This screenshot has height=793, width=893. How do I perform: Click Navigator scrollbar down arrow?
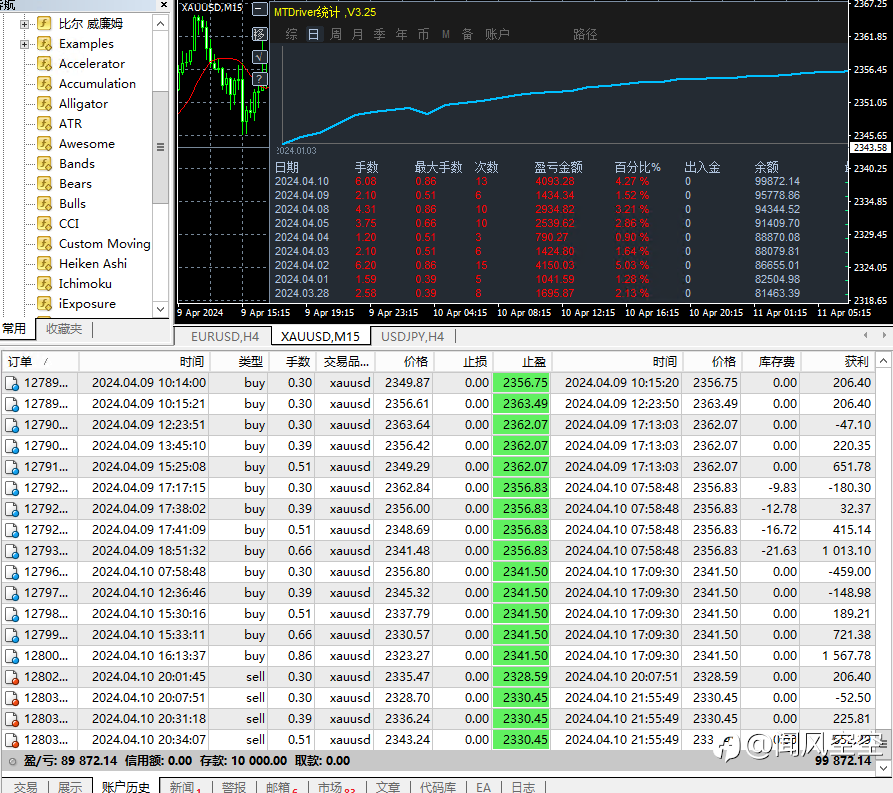[x=161, y=309]
